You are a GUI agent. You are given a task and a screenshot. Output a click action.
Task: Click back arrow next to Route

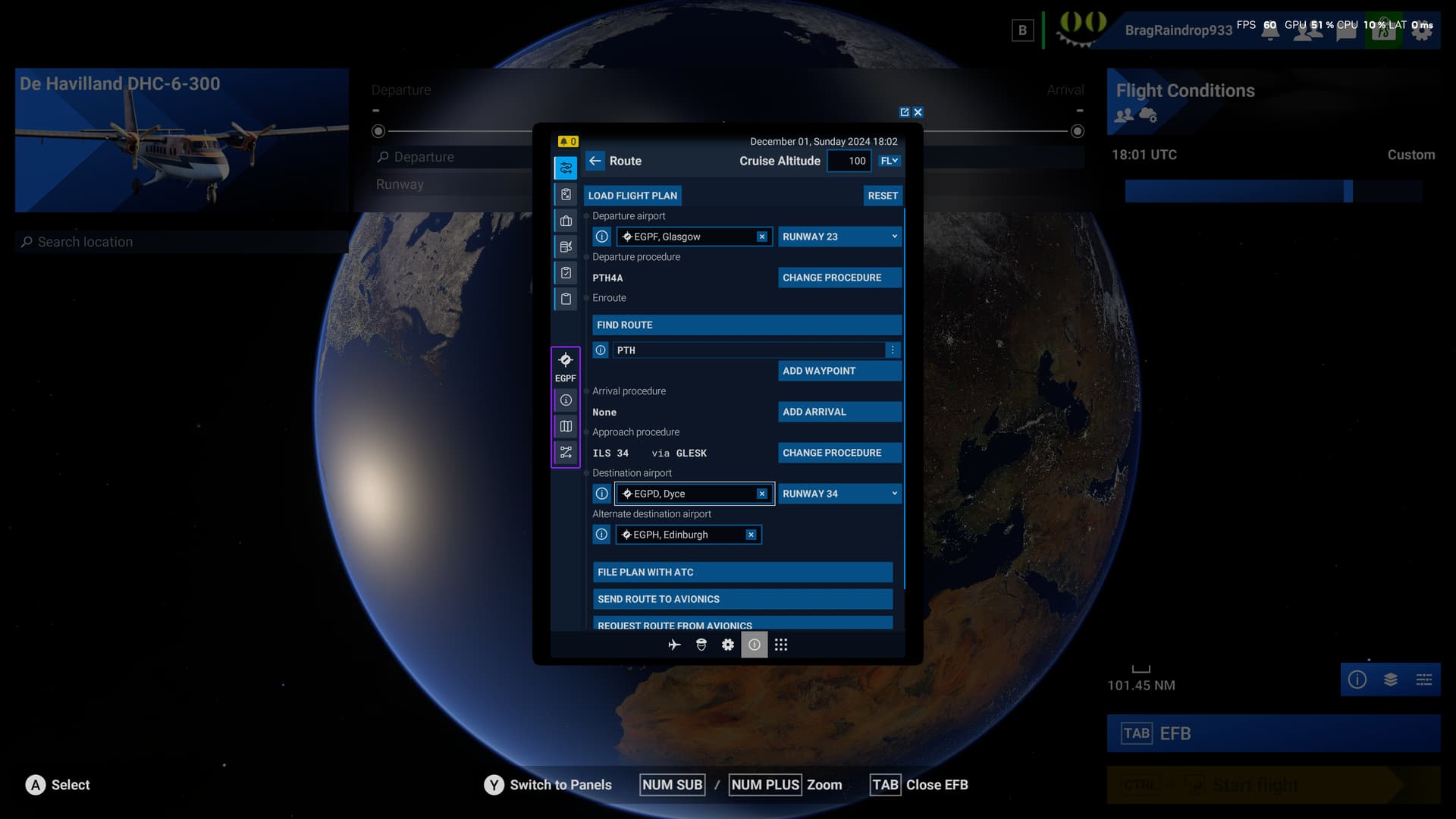click(595, 161)
